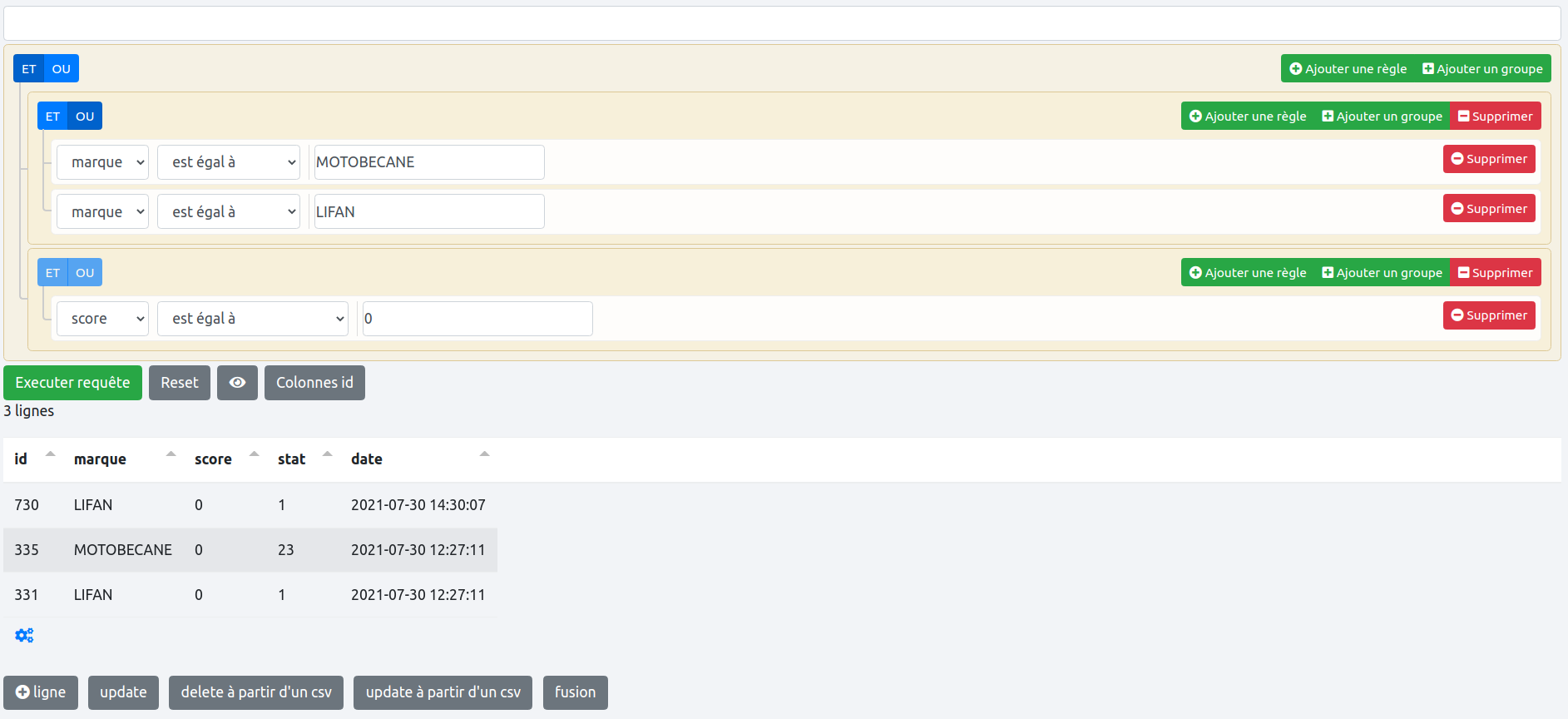
Task: Click the blue gears settings icon
Action: pos(24,636)
